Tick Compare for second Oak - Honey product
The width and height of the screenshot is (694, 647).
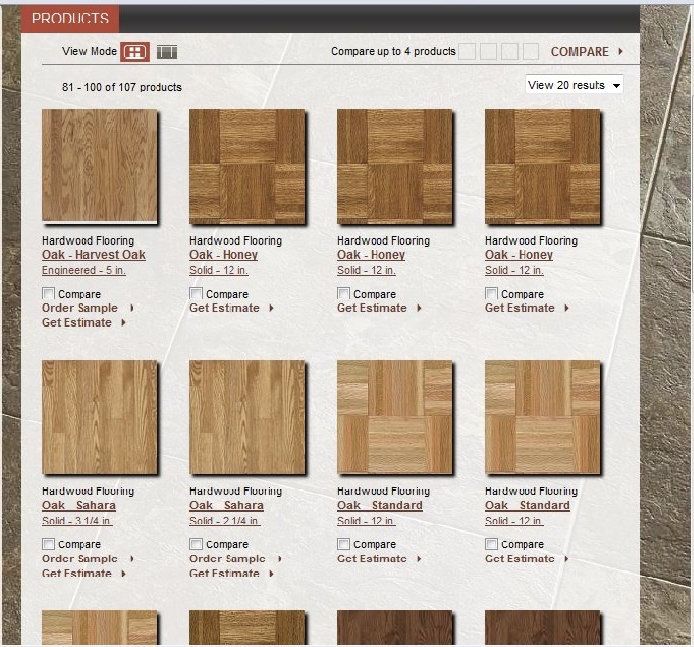coord(343,293)
